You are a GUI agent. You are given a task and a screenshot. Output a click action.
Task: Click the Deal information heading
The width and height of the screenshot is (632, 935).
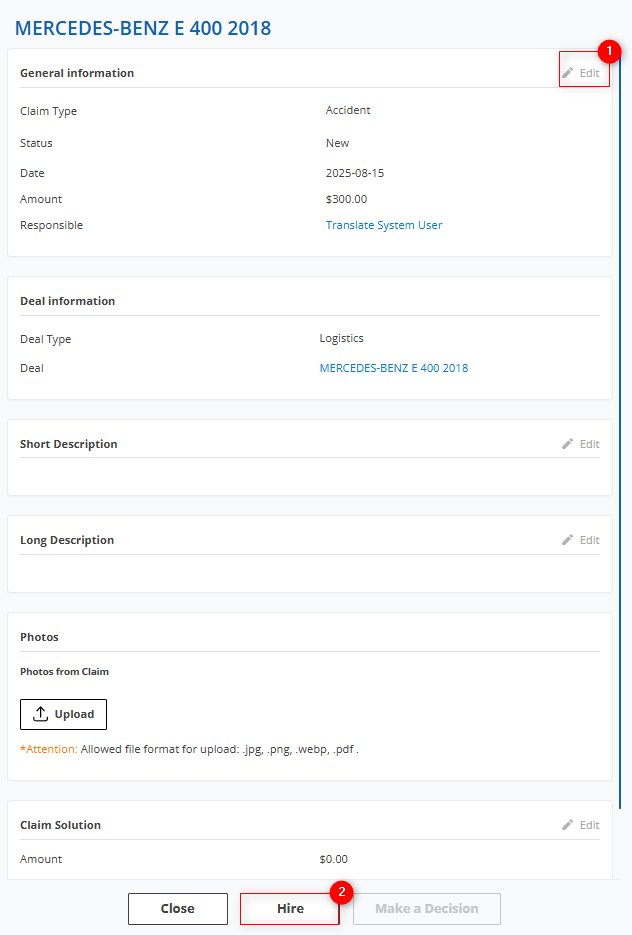pyautogui.click(x=67, y=301)
